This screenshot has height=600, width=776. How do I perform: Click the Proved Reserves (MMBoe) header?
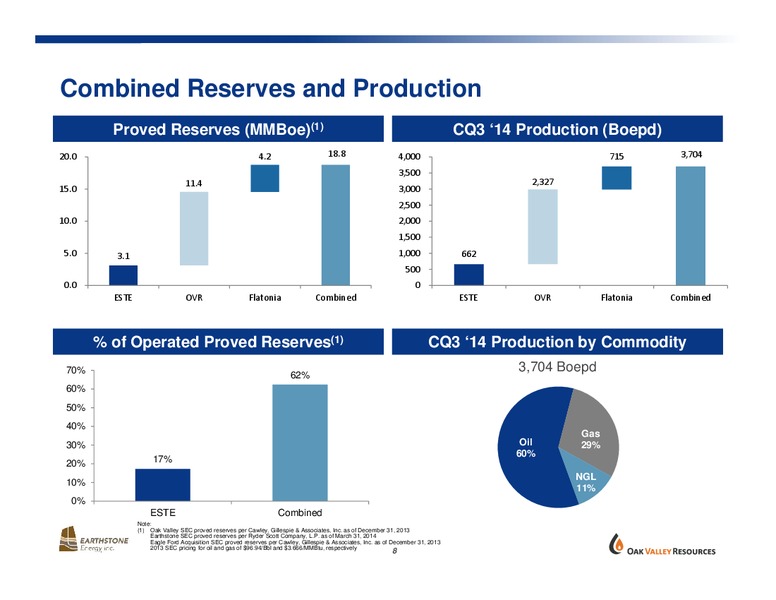click(218, 129)
